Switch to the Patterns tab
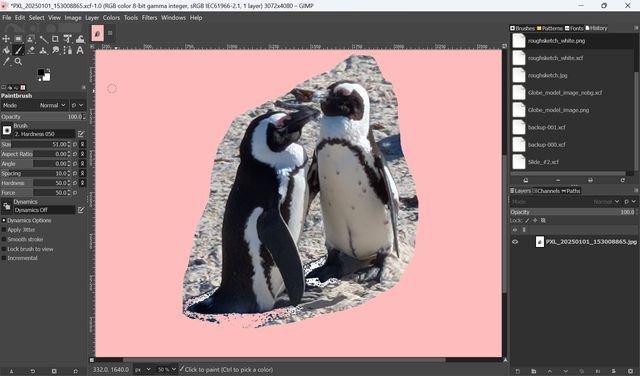The width and height of the screenshot is (640, 376). coord(550,28)
